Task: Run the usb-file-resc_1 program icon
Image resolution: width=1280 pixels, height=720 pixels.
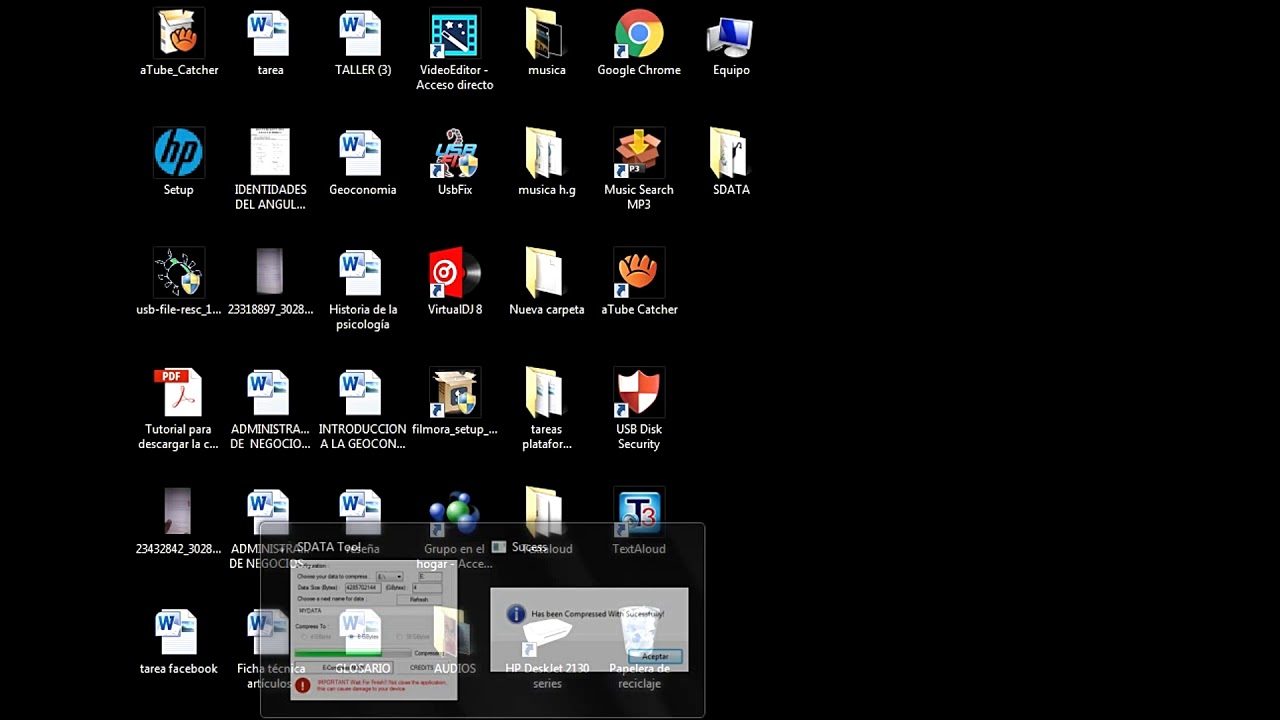Action: pyautogui.click(x=179, y=282)
